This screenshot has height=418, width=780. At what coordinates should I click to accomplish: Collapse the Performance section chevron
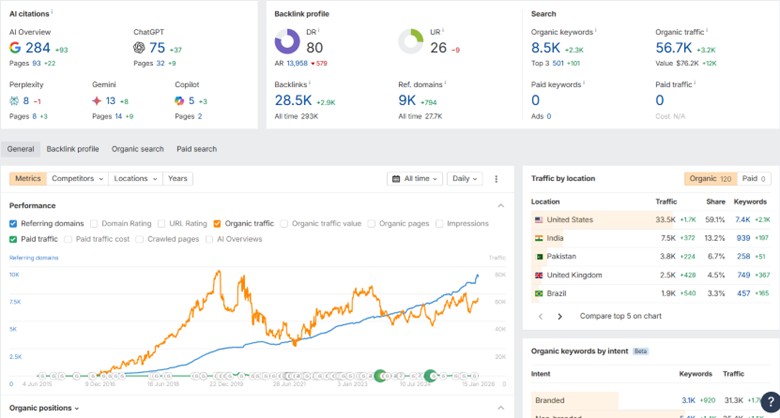(x=501, y=205)
